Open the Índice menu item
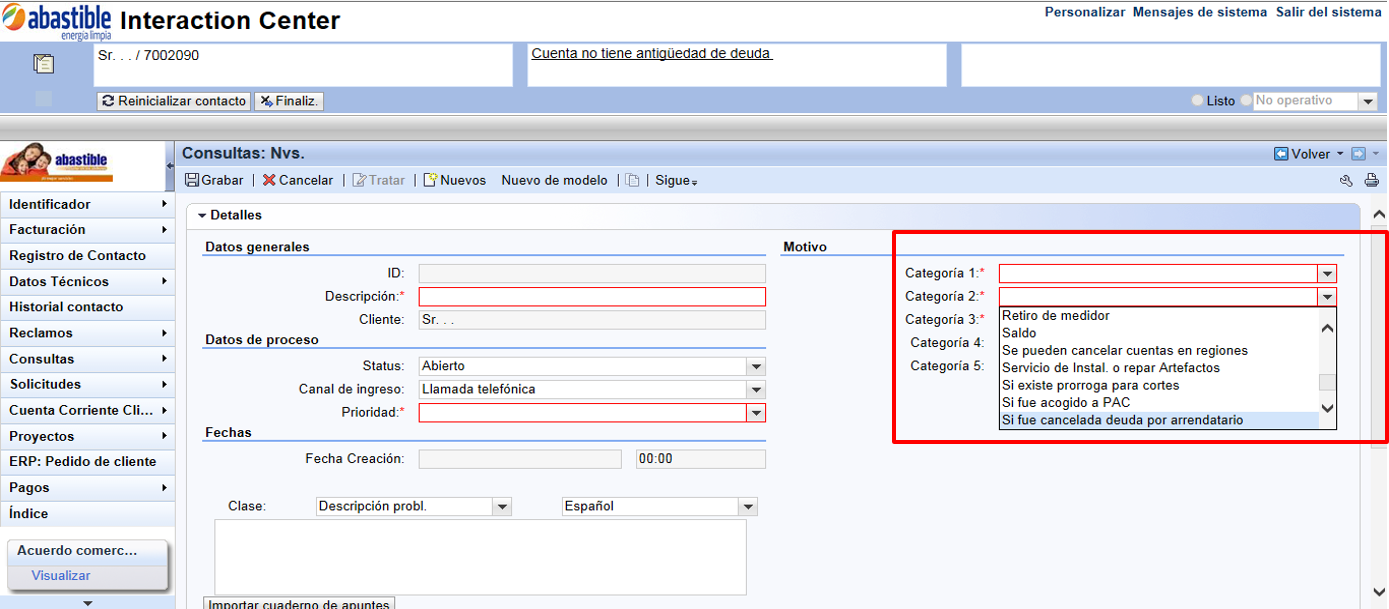The width and height of the screenshot is (1389, 609). 87,514
